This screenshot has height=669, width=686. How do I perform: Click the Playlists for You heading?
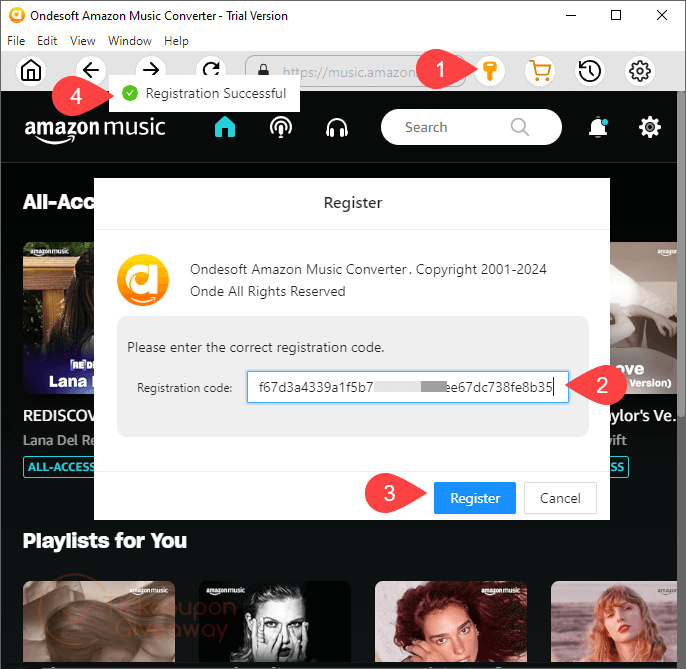pos(105,541)
